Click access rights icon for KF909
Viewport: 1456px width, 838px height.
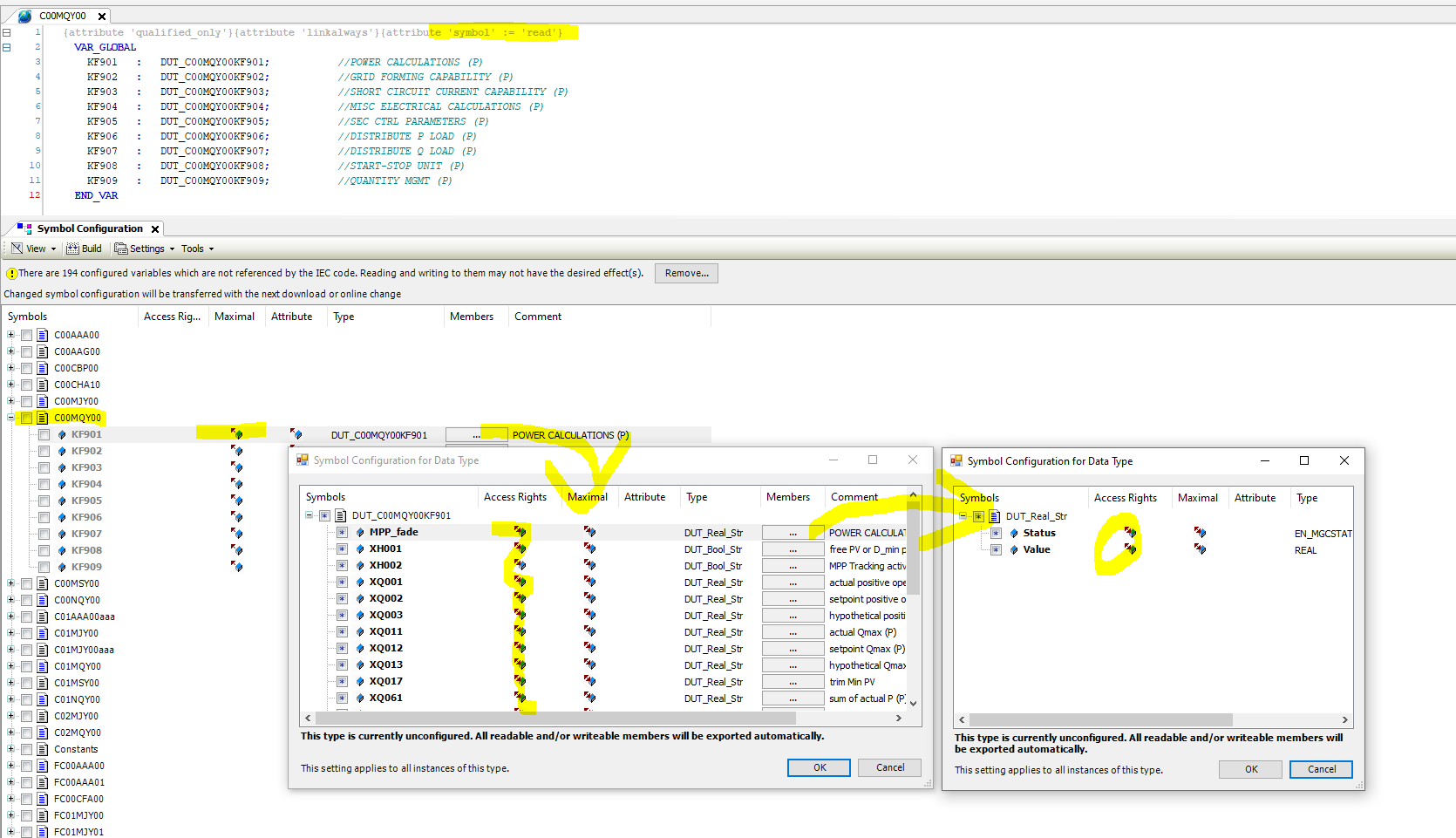[237, 566]
